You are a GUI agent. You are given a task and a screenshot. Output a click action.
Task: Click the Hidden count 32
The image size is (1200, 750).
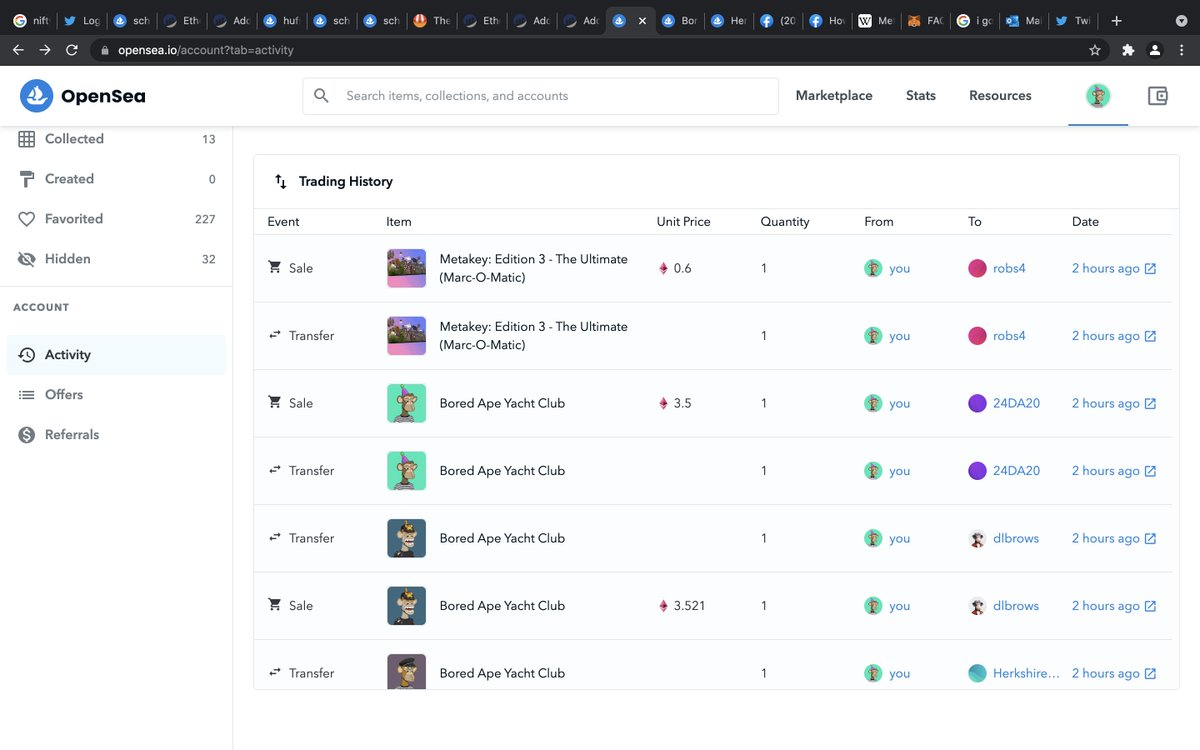[208, 259]
